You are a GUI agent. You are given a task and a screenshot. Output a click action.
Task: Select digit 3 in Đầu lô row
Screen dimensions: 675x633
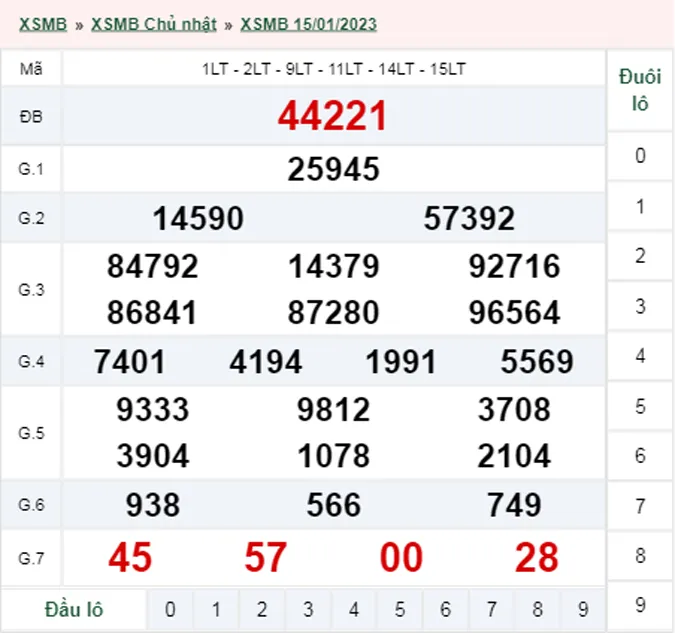pyautogui.click(x=308, y=609)
